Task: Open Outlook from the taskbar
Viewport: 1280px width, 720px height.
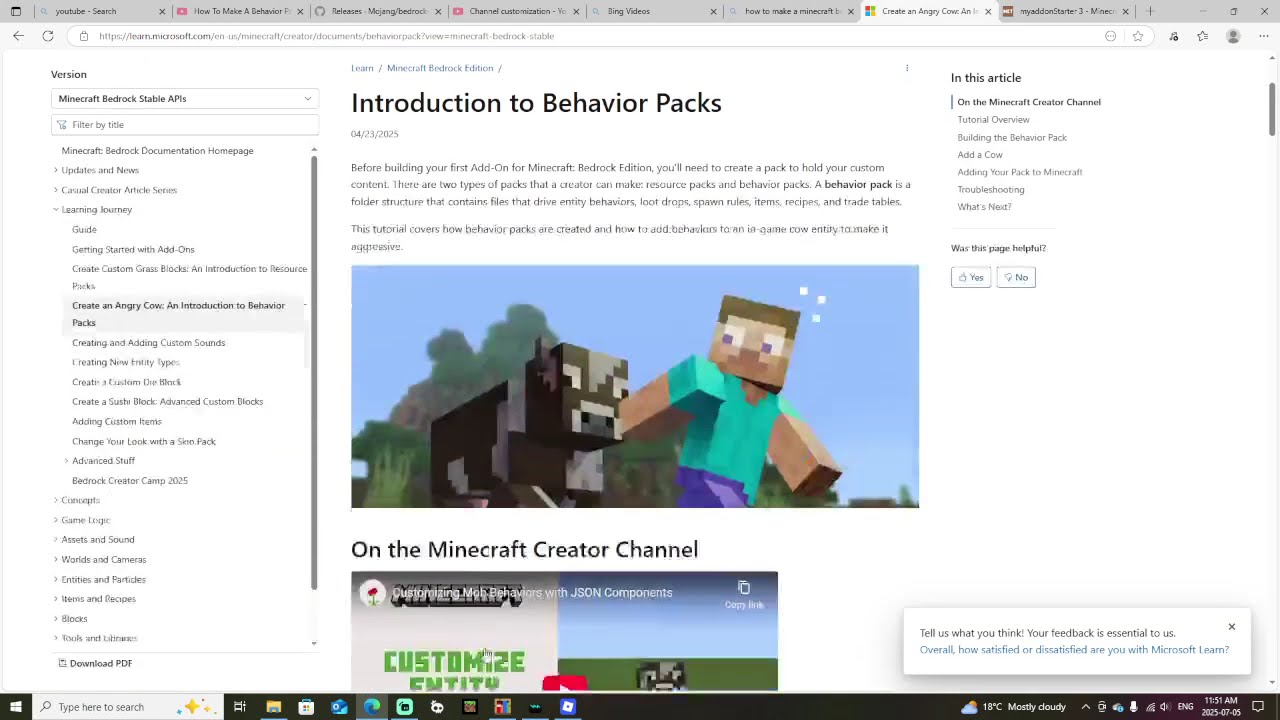Action: click(339, 707)
